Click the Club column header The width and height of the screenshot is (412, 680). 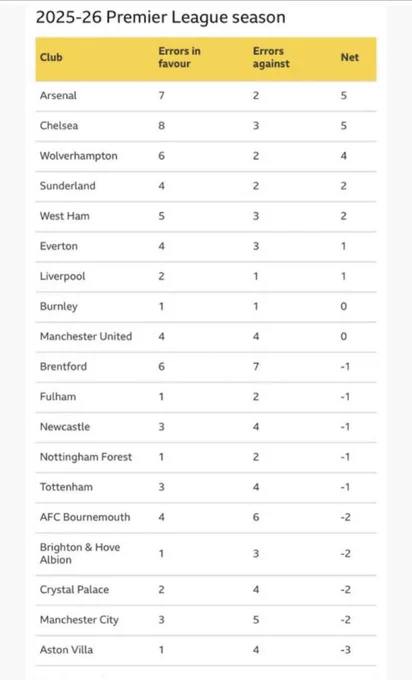[51, 57]
